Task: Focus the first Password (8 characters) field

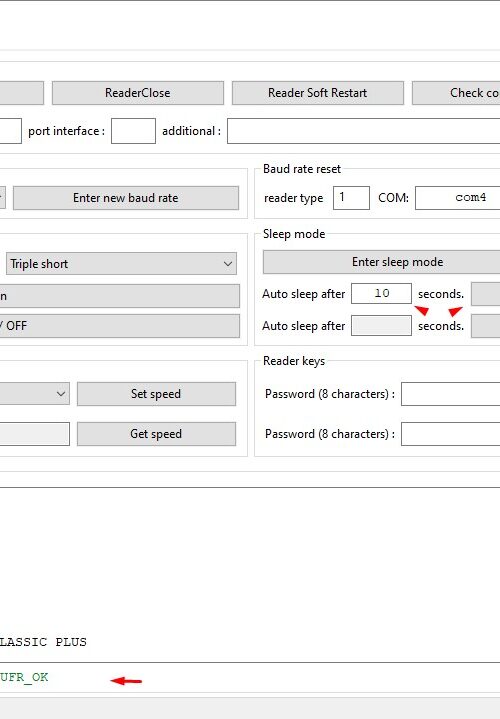Action: [450, 394]
